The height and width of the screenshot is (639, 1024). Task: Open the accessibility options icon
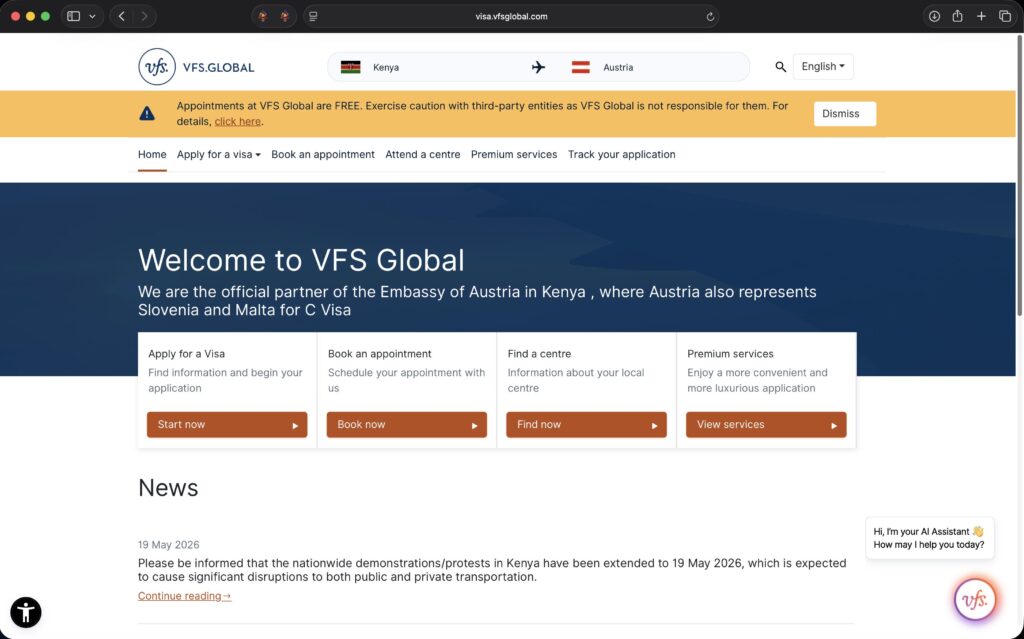pos(25,613)
